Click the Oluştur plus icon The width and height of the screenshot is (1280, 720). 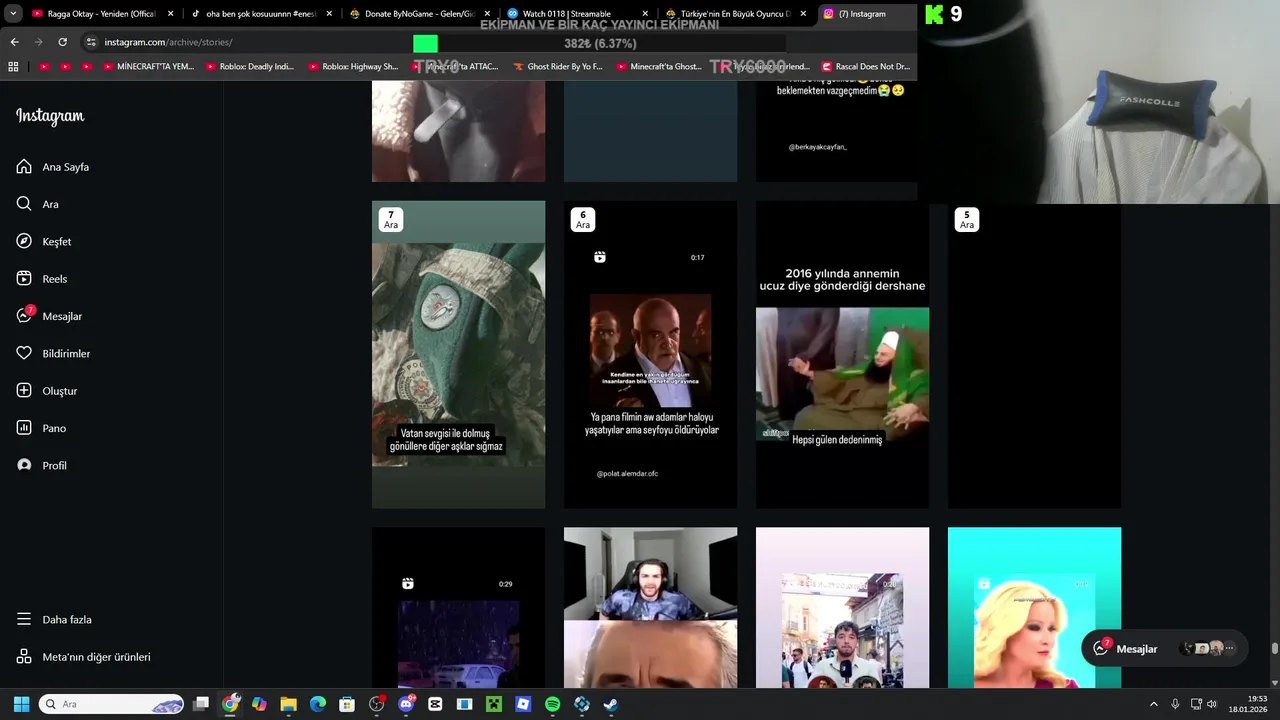click(x=24, y=391)
